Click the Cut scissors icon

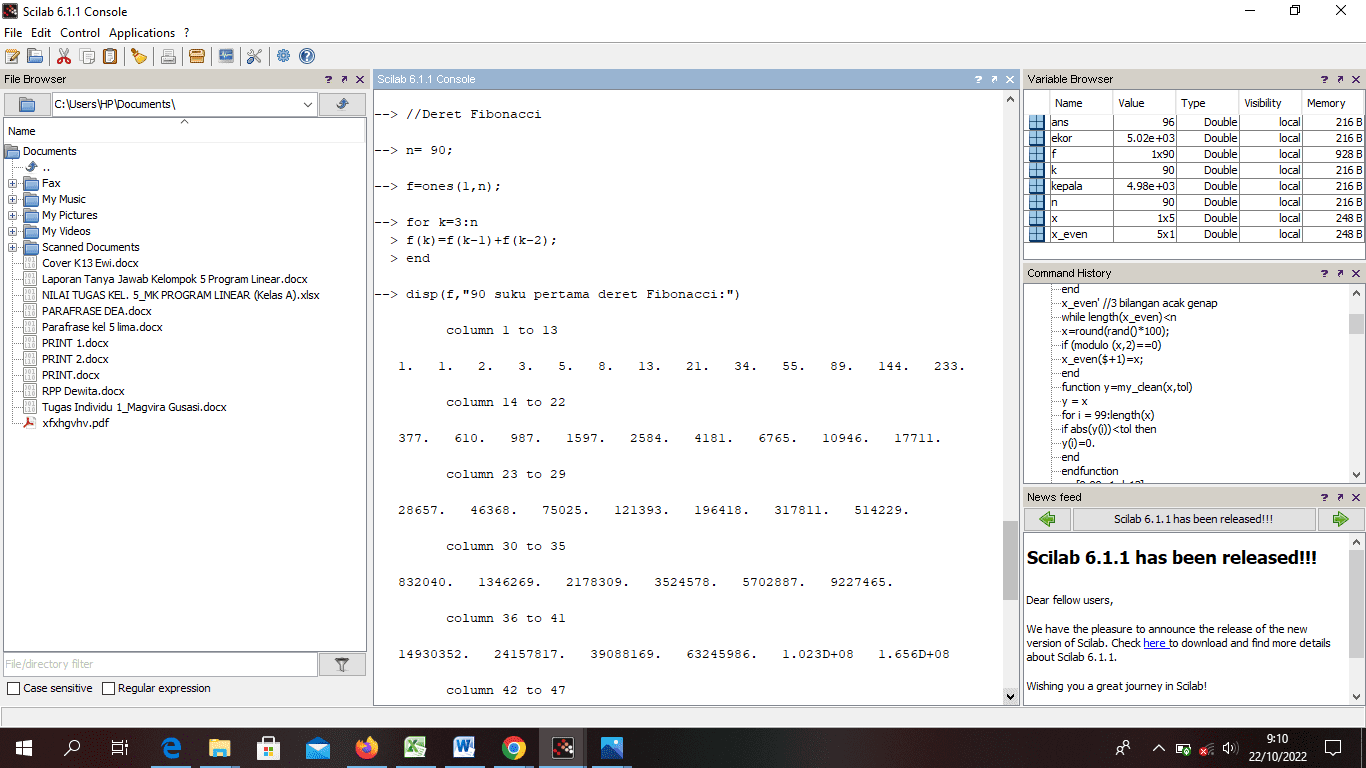(64, 56)
